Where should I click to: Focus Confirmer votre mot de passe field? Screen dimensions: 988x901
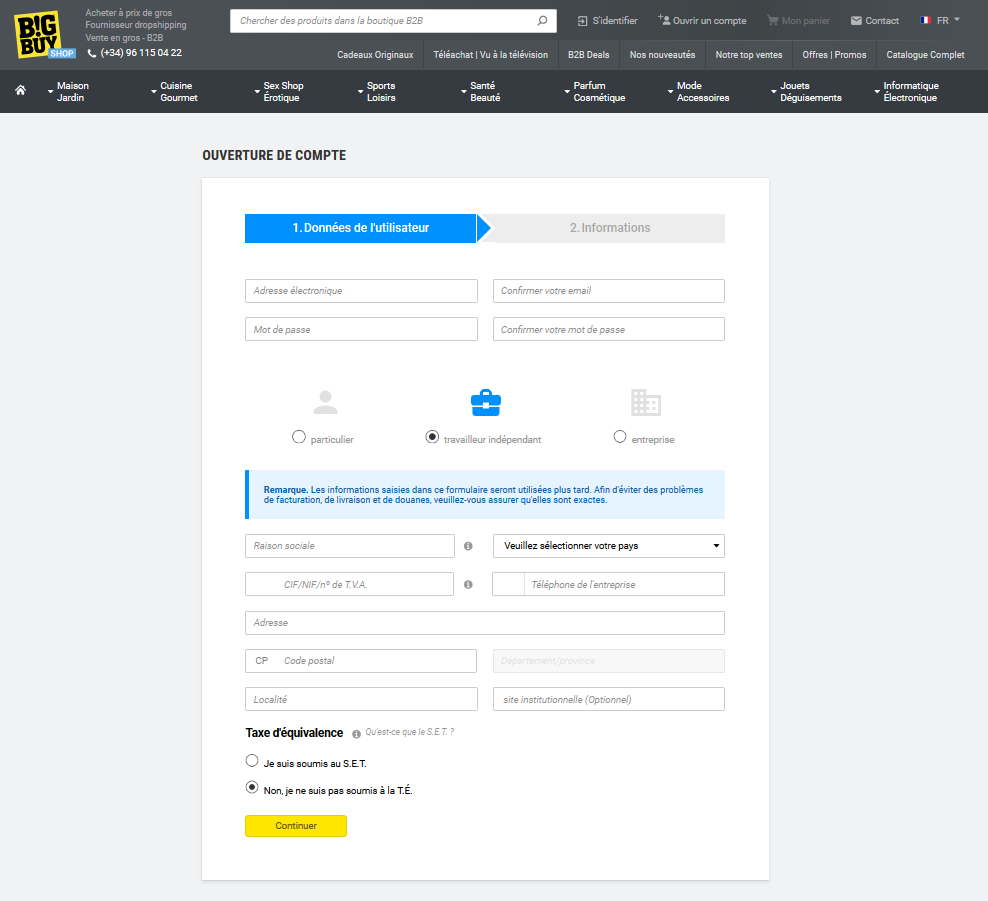tap(609, 330)
